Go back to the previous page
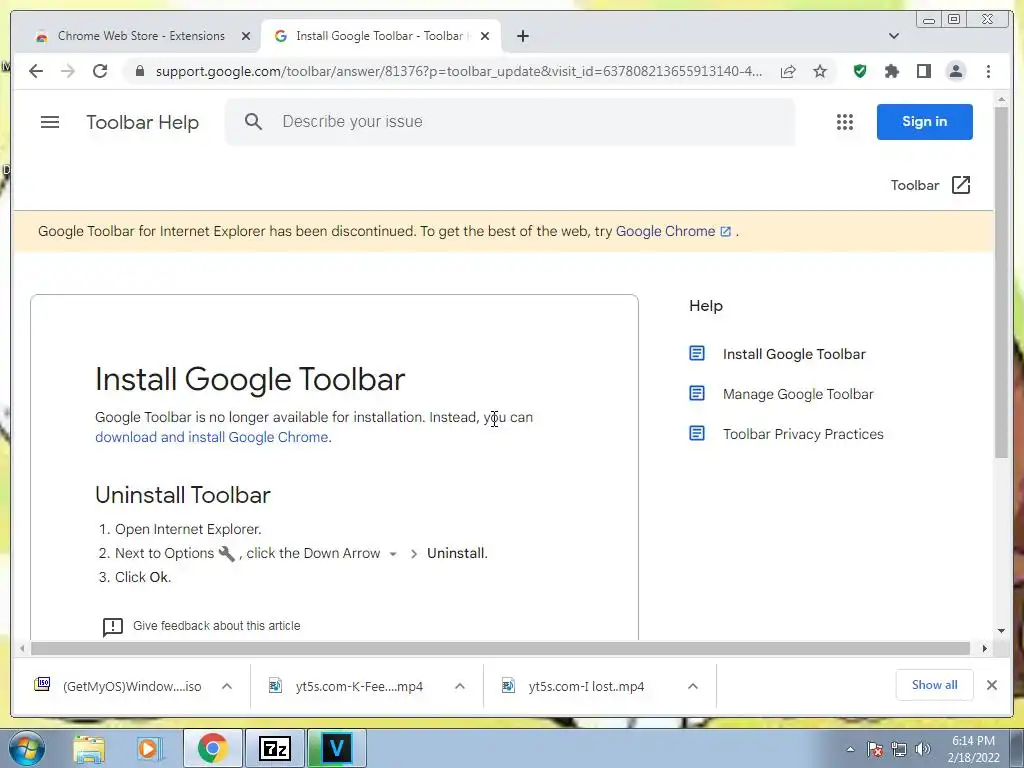Image resolution: width=1024 pixels, height=768 pixels. [x=36, y=71]
